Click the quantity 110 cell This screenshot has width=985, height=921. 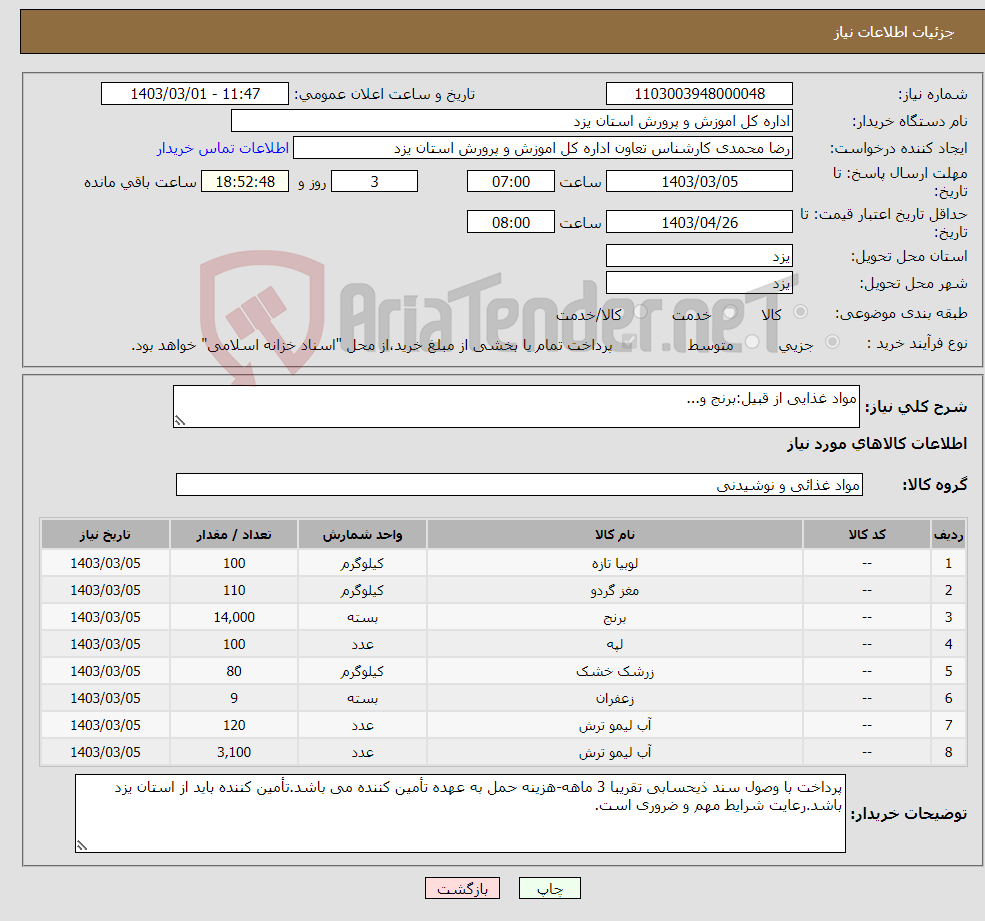[x=234, y=591]
